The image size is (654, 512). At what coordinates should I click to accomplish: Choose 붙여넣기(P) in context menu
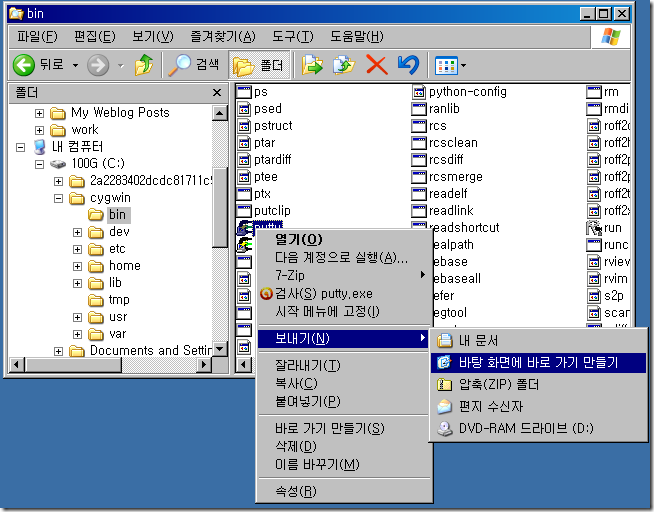pyautogui.click(x=344, y=401)
